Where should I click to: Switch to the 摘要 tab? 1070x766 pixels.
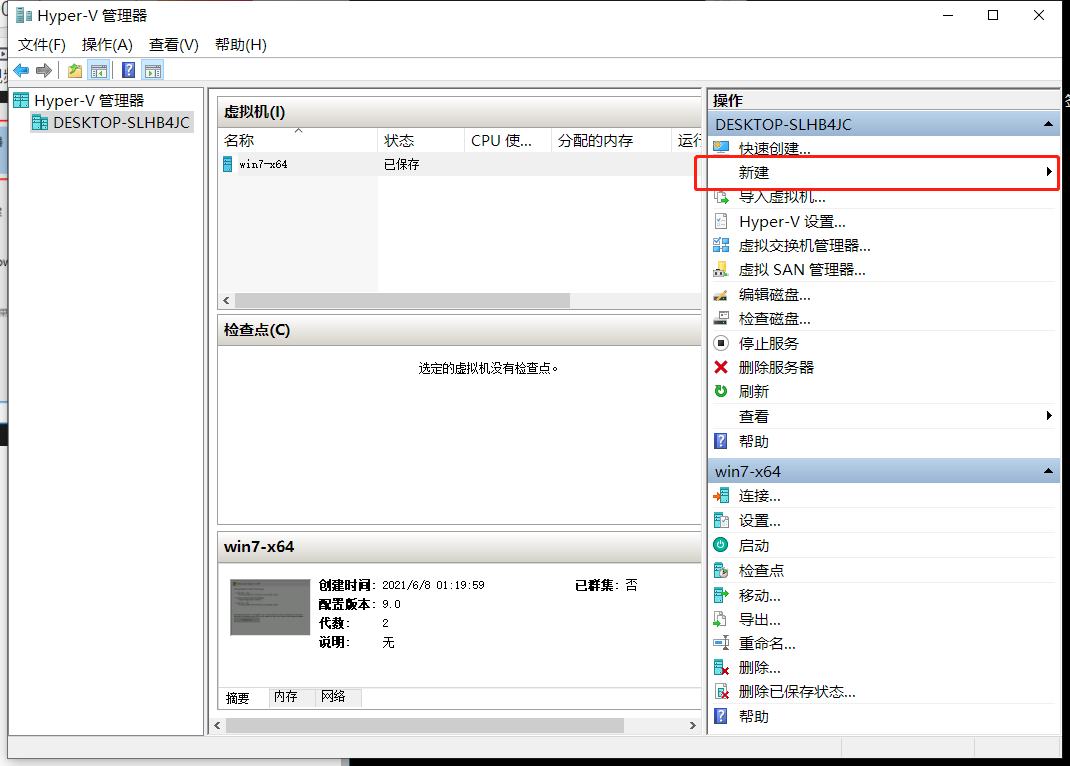(x=237, y=698)
